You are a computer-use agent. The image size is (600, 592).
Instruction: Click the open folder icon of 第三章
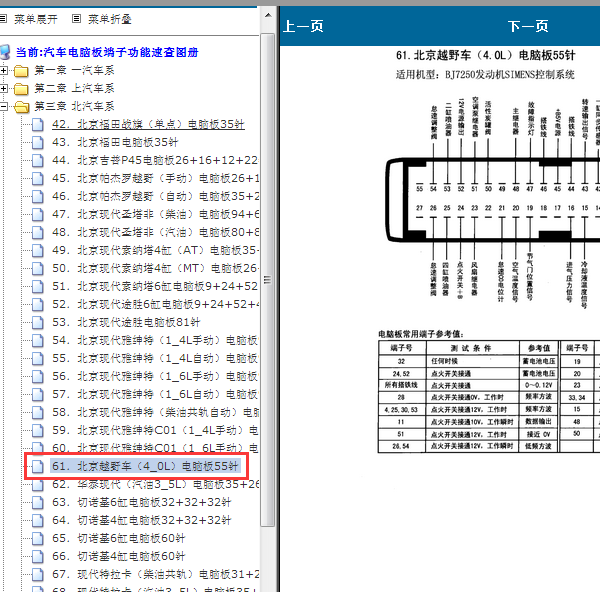[22, 107]
